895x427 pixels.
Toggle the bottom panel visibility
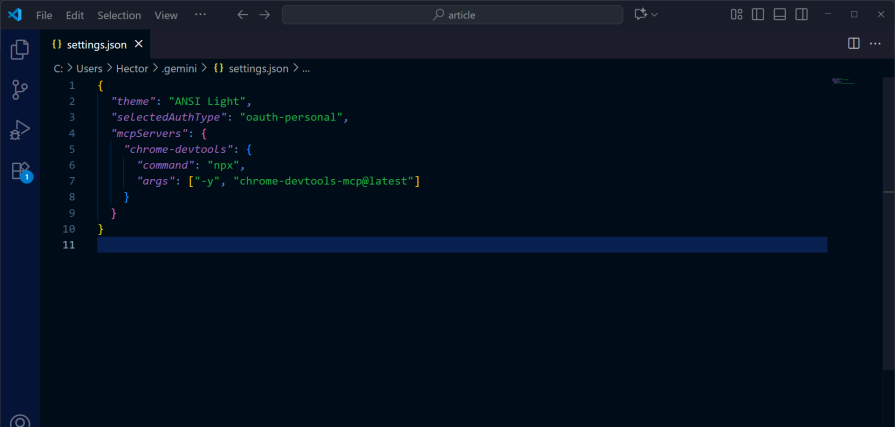pos(780,15)
